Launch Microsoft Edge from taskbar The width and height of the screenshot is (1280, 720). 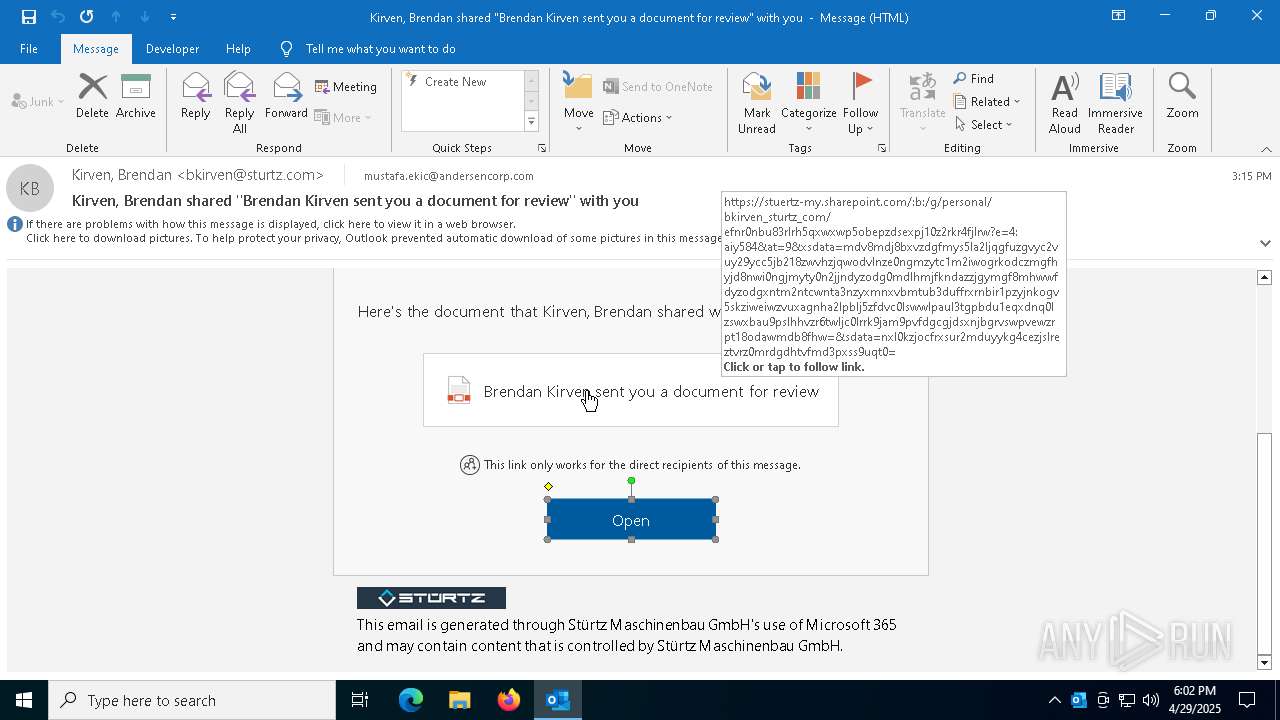tap(411, 700)
